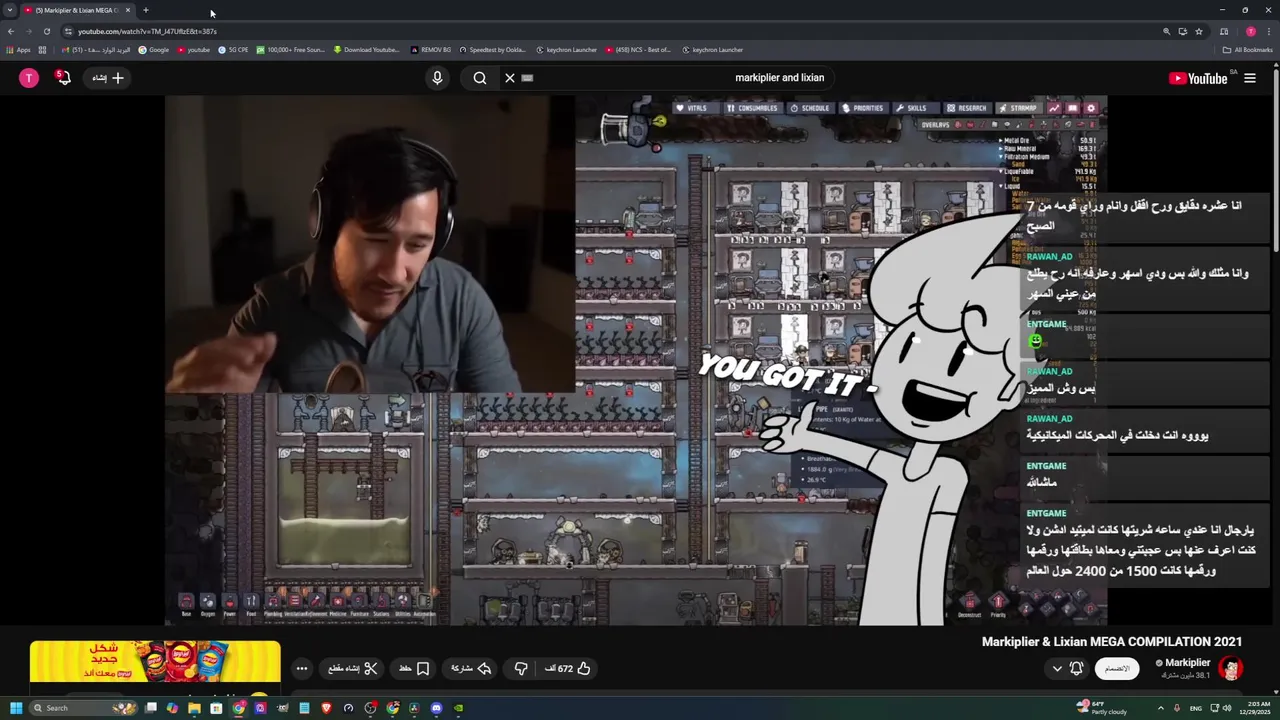Viewport: 1280px width, 720px height.
Task: Click the taskbar Search box
Action: (82, 708)
